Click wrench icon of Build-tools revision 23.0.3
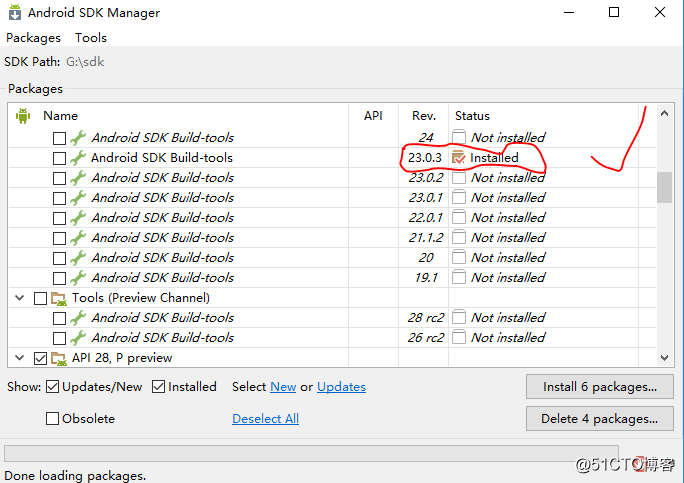684x483 pixels. coord(78,158)
